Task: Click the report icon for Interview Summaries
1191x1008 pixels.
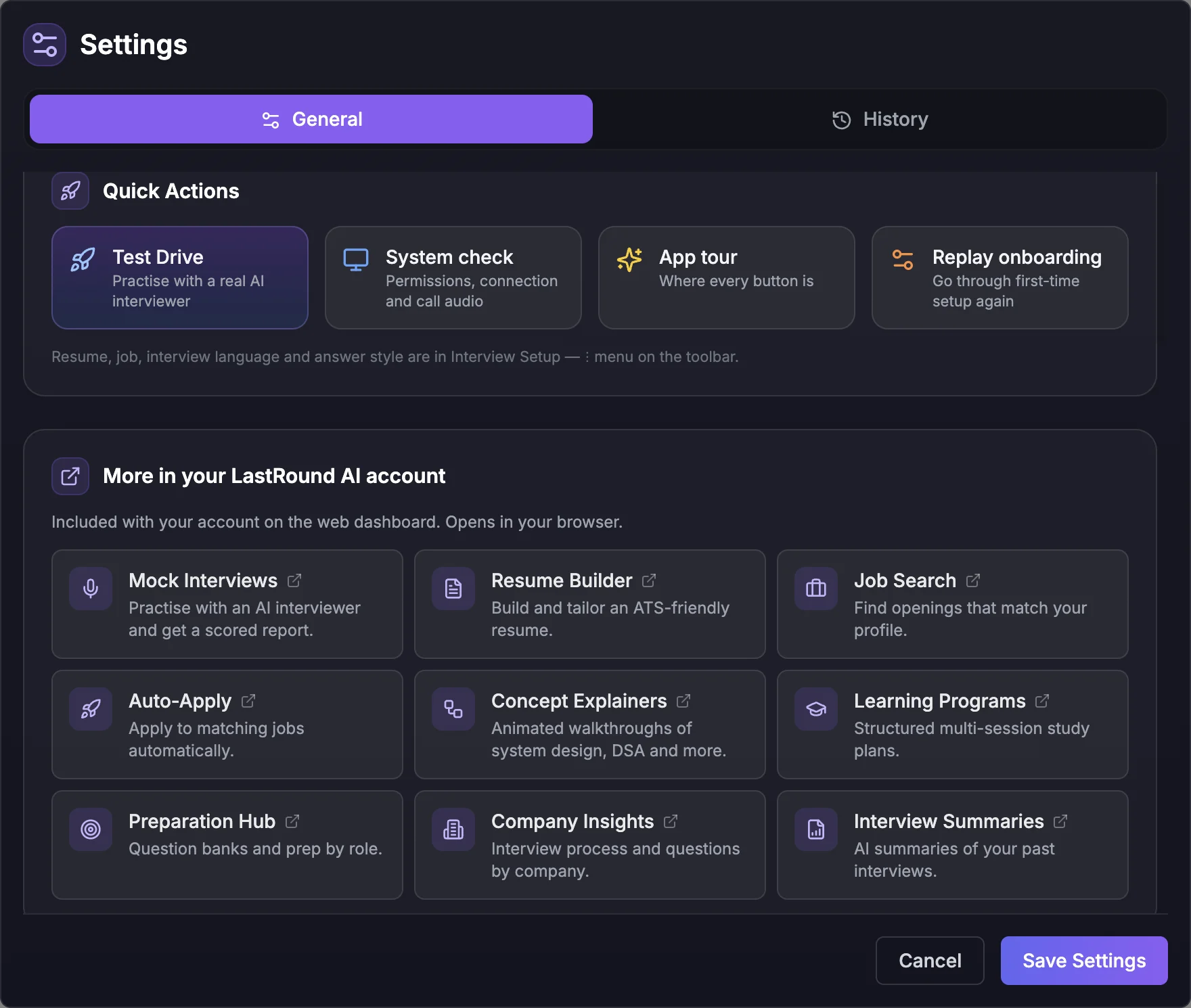Action: pos(816,829)
